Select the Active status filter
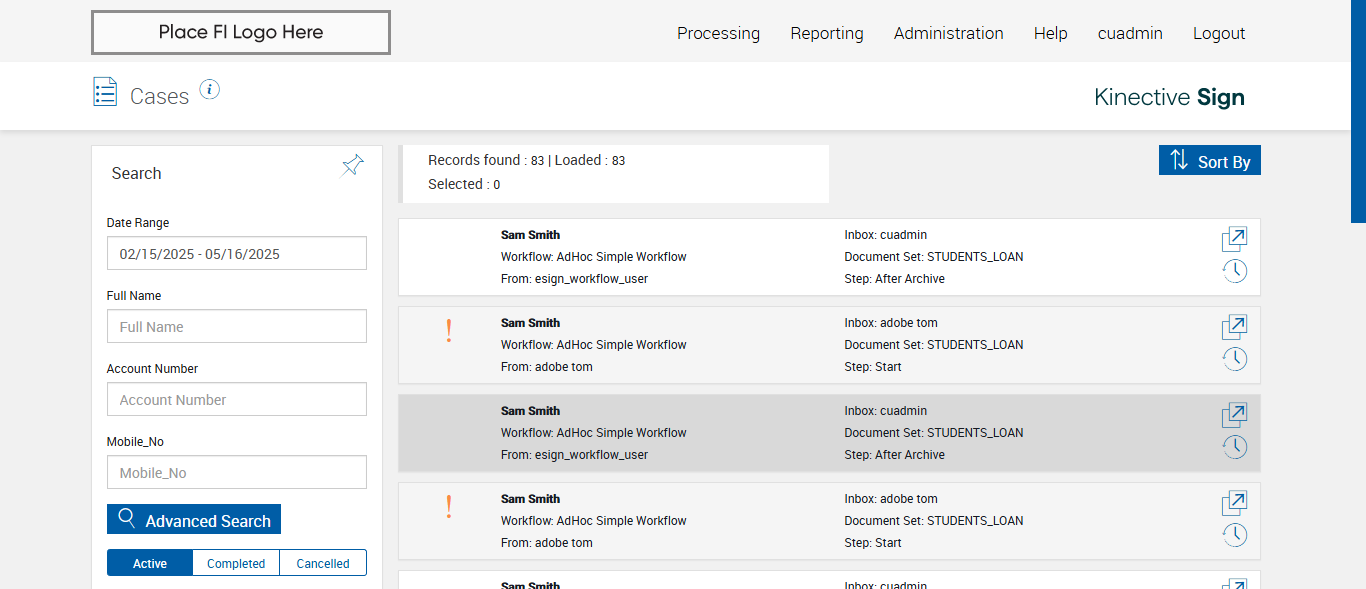 (x=150, y=563)
